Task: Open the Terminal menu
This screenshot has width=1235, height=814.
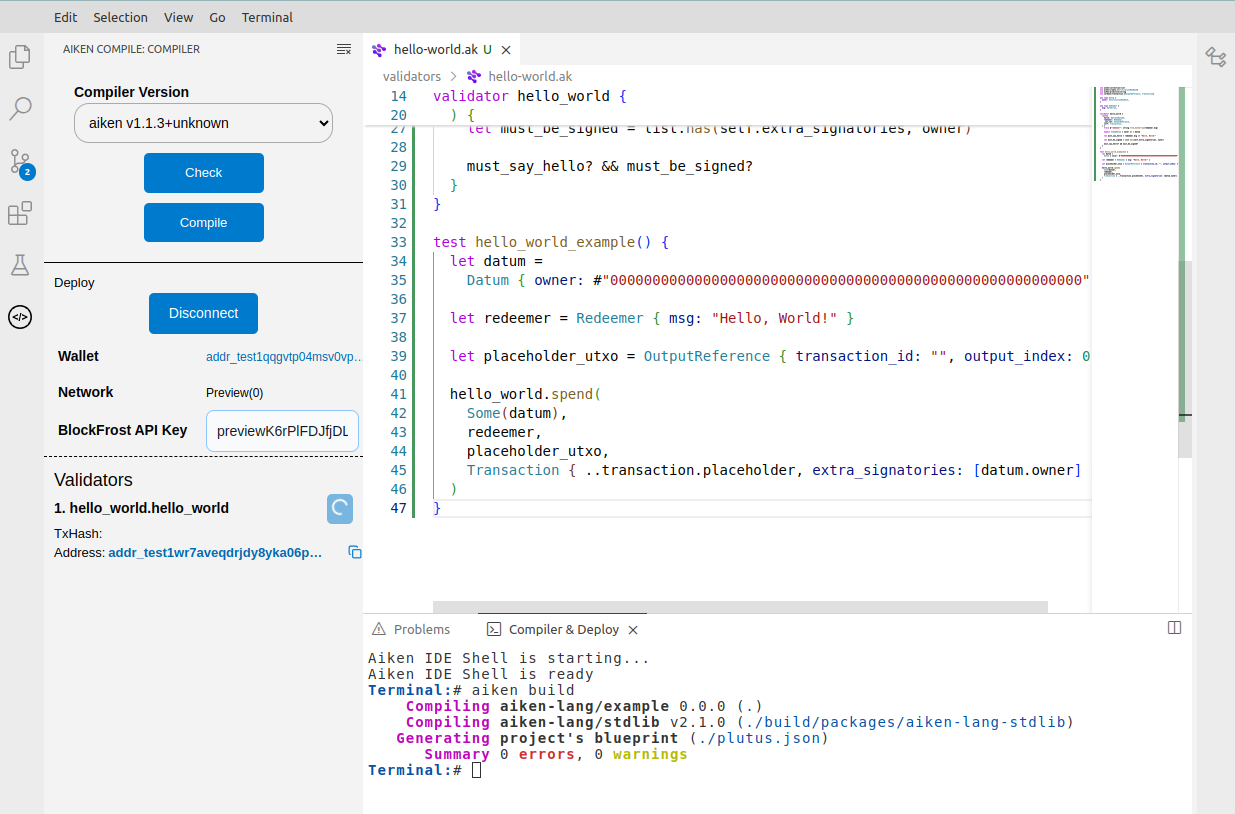Action: click(267, 17)
